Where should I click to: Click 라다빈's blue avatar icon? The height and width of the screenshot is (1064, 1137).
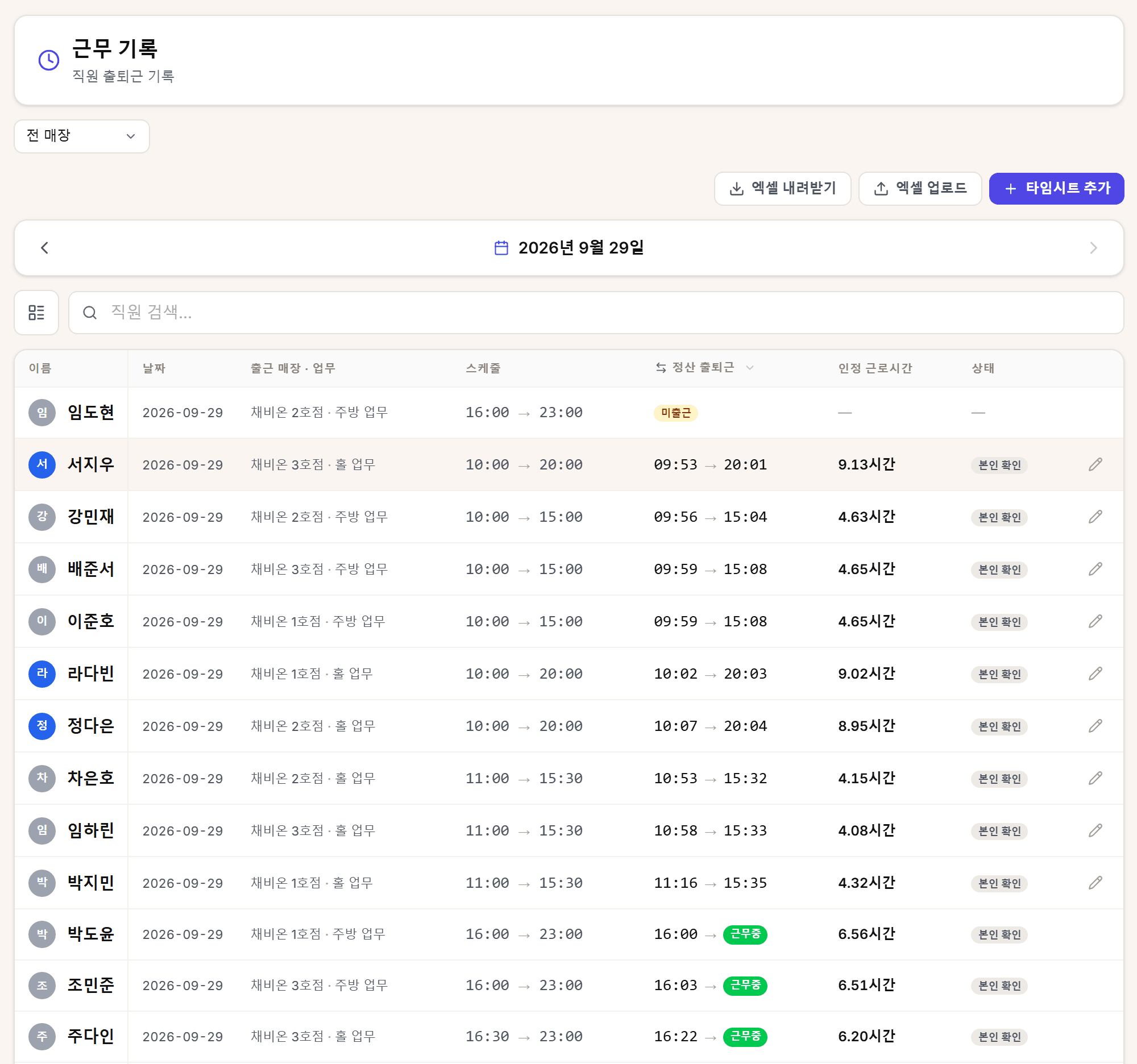(42, 674)
